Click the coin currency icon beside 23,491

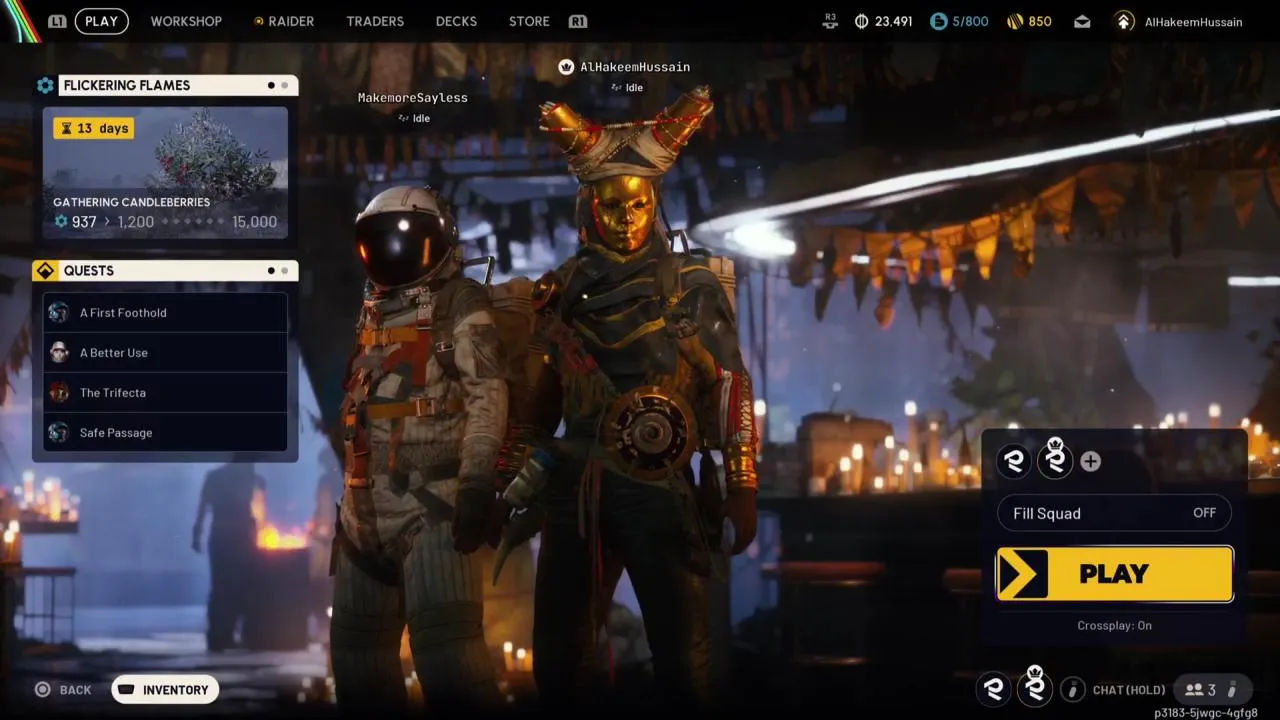pyautogui.click(x=861, y=21)
